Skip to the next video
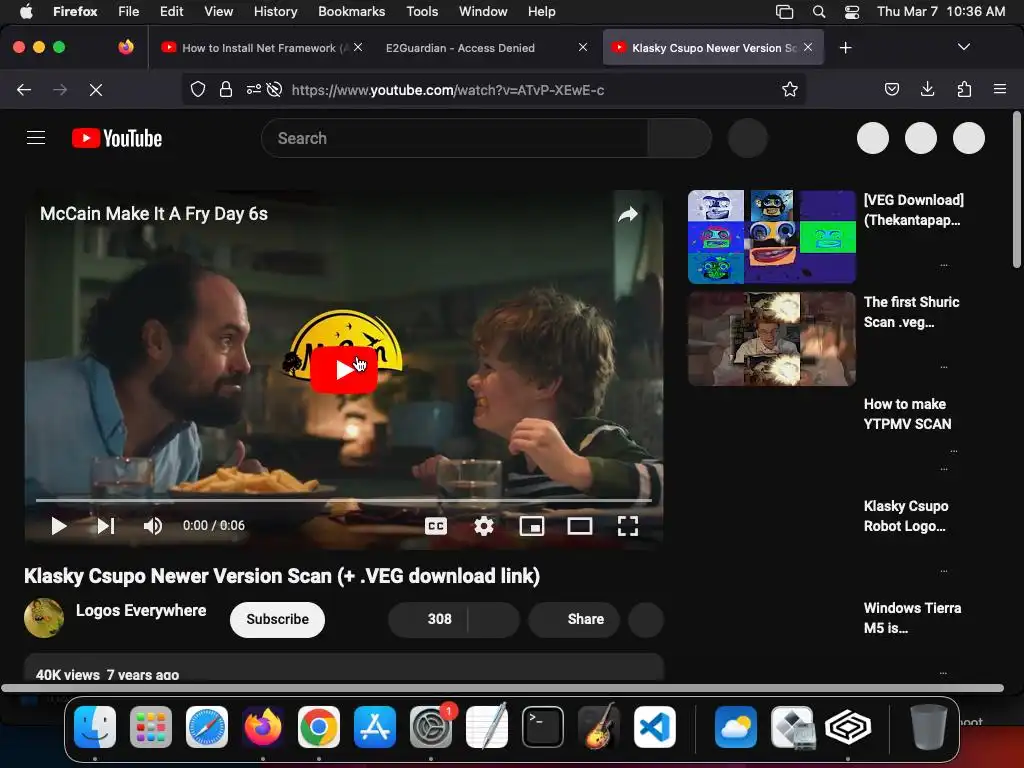 coord(106,526)
